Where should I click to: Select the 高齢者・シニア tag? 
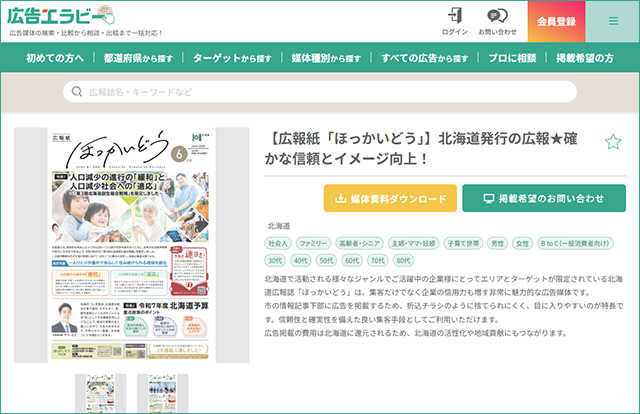[358, 243]
